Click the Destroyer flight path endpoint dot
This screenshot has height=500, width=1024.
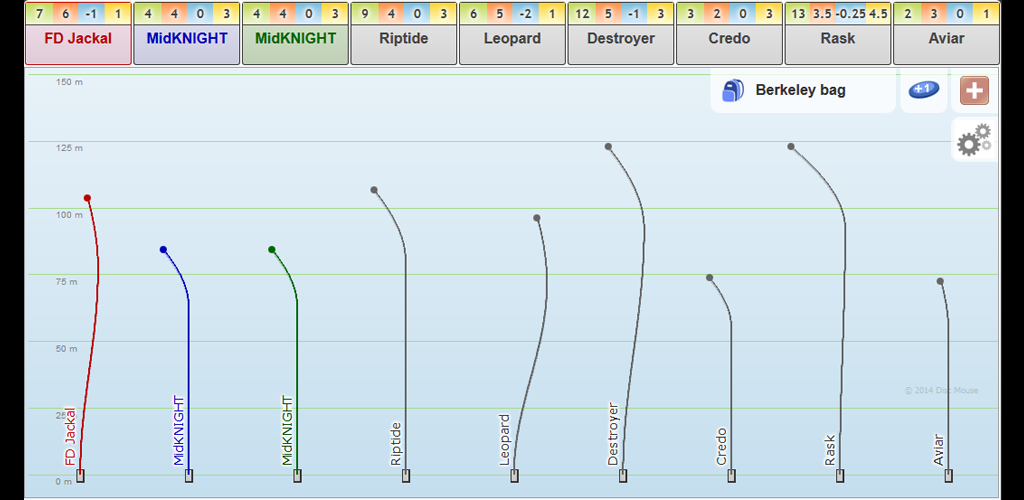tap(608, 146)
